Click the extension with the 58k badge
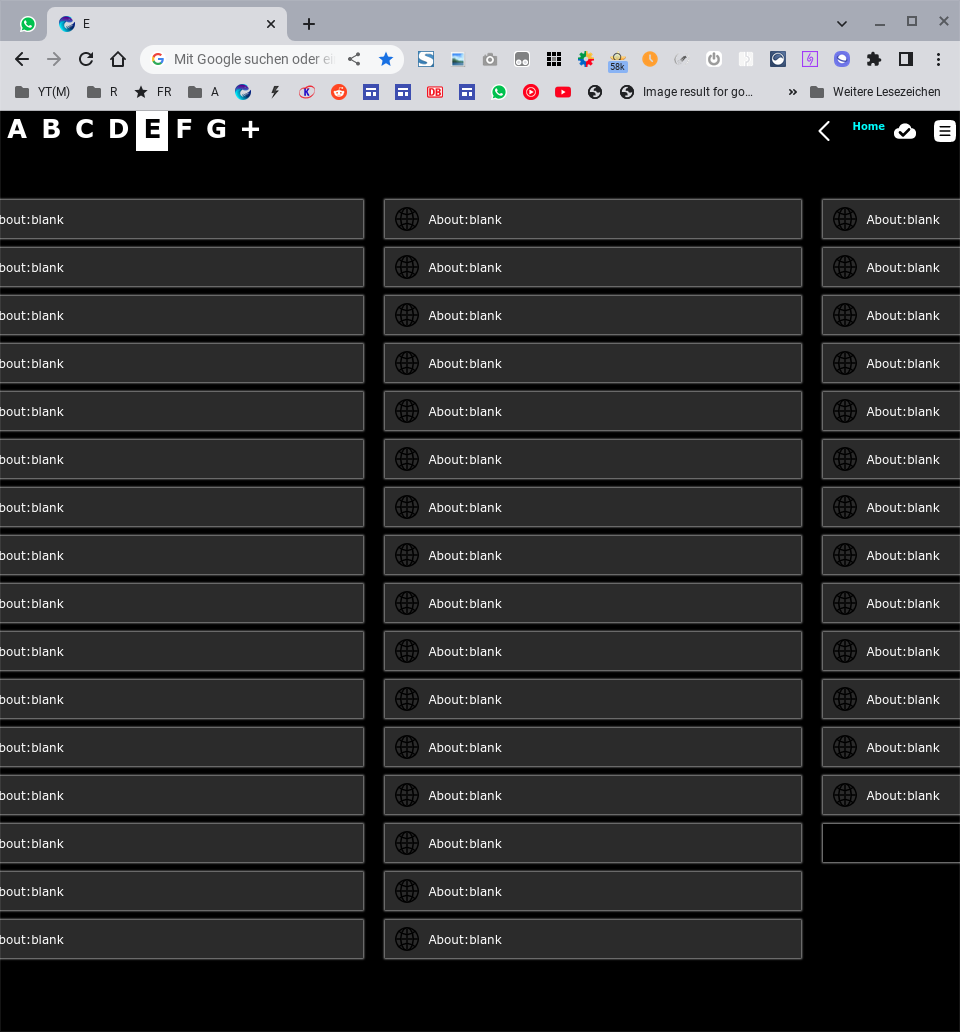This screenshot has height=1032, width=960. [617, 59]
